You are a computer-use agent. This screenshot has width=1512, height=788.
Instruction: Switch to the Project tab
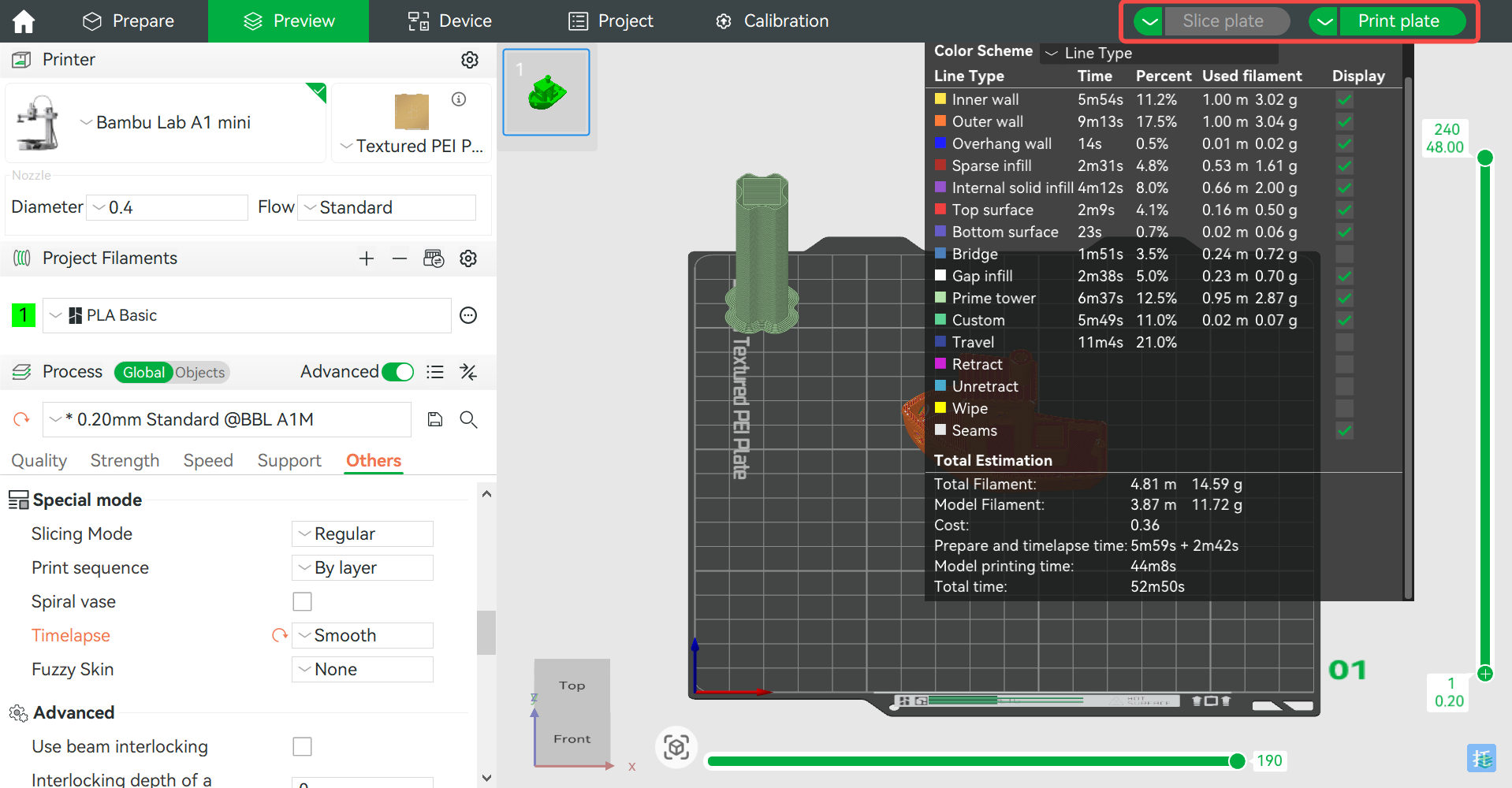point(612,21)
